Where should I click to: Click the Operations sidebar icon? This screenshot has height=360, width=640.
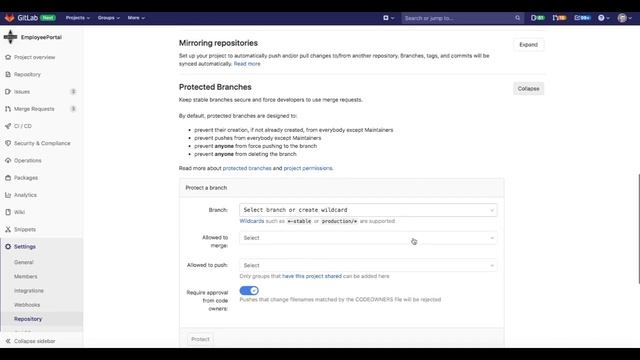[x=8, y=160]
